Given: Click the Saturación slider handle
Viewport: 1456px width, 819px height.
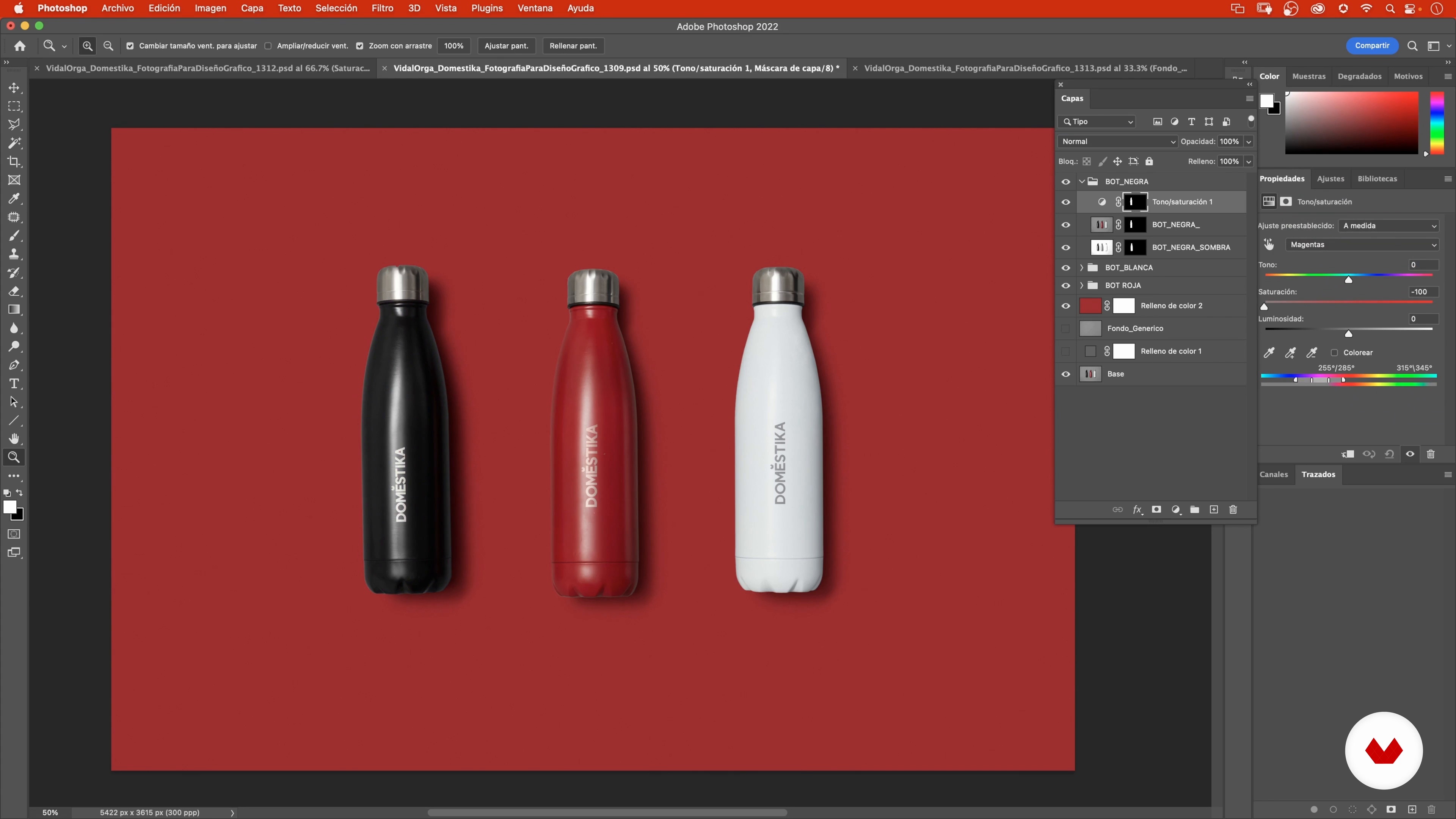Looking at the screenshot, I should pyautogui.click(x=1265, y=307).
